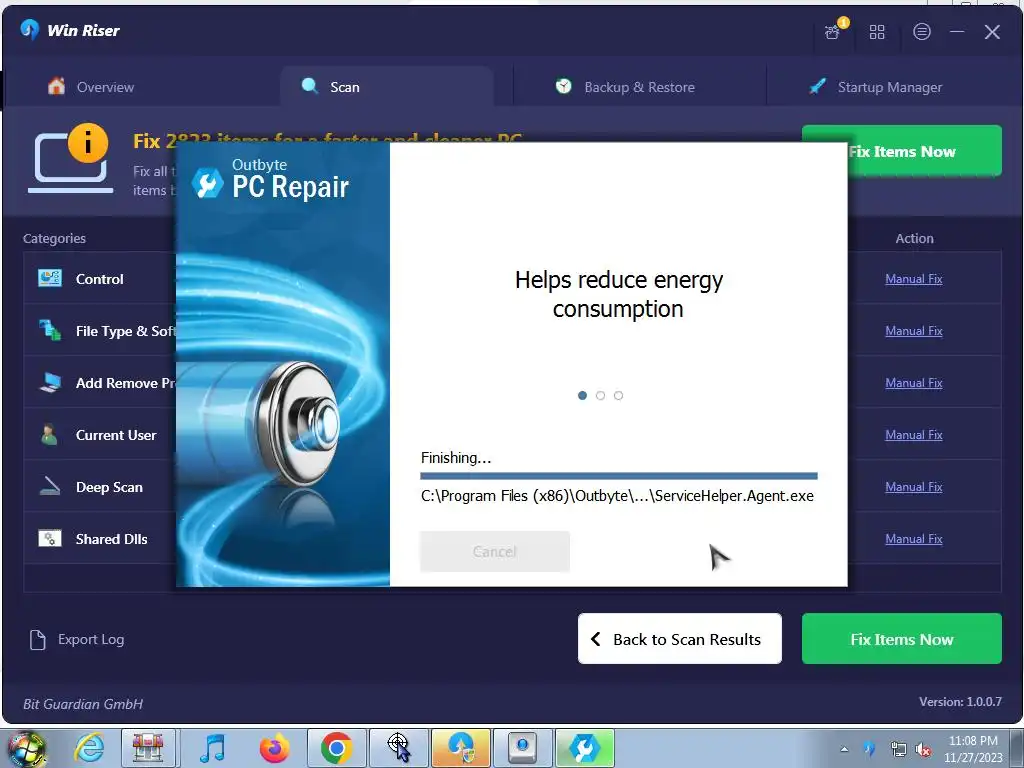Click Manual Fix for Control row
1024x768 pixels.
[x=914, y=279]
